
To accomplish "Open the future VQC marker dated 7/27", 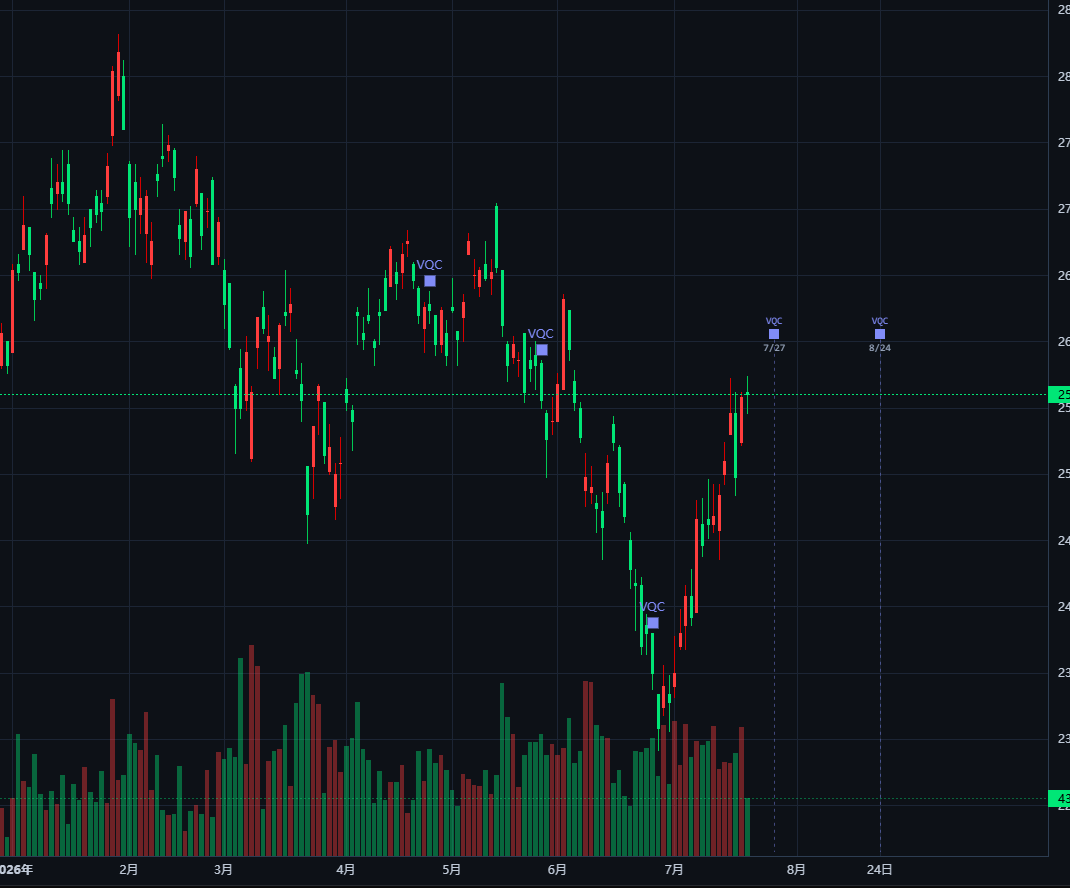I will (x=774, y=334).
